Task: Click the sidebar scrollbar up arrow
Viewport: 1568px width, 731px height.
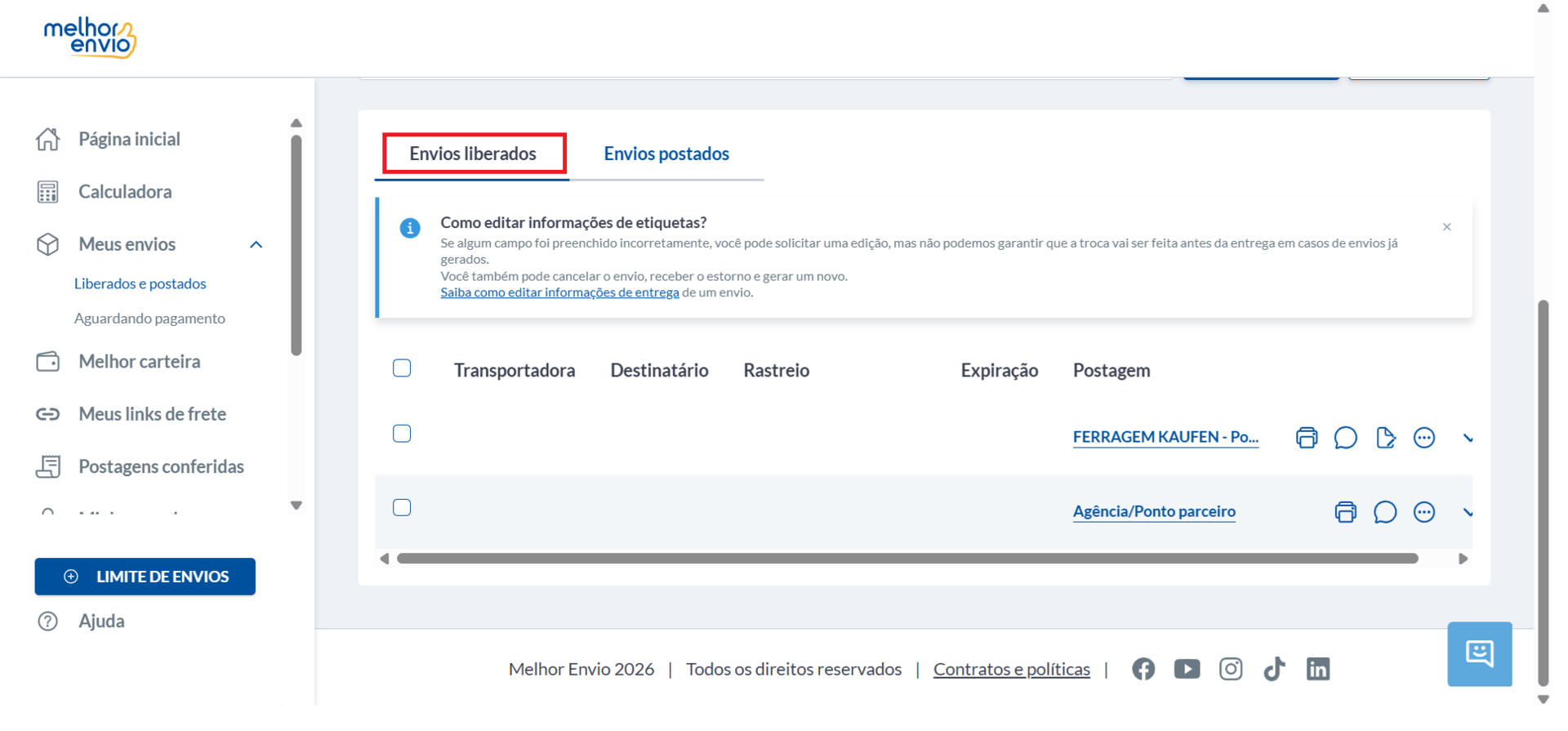Action: click(x=296, y=123)
